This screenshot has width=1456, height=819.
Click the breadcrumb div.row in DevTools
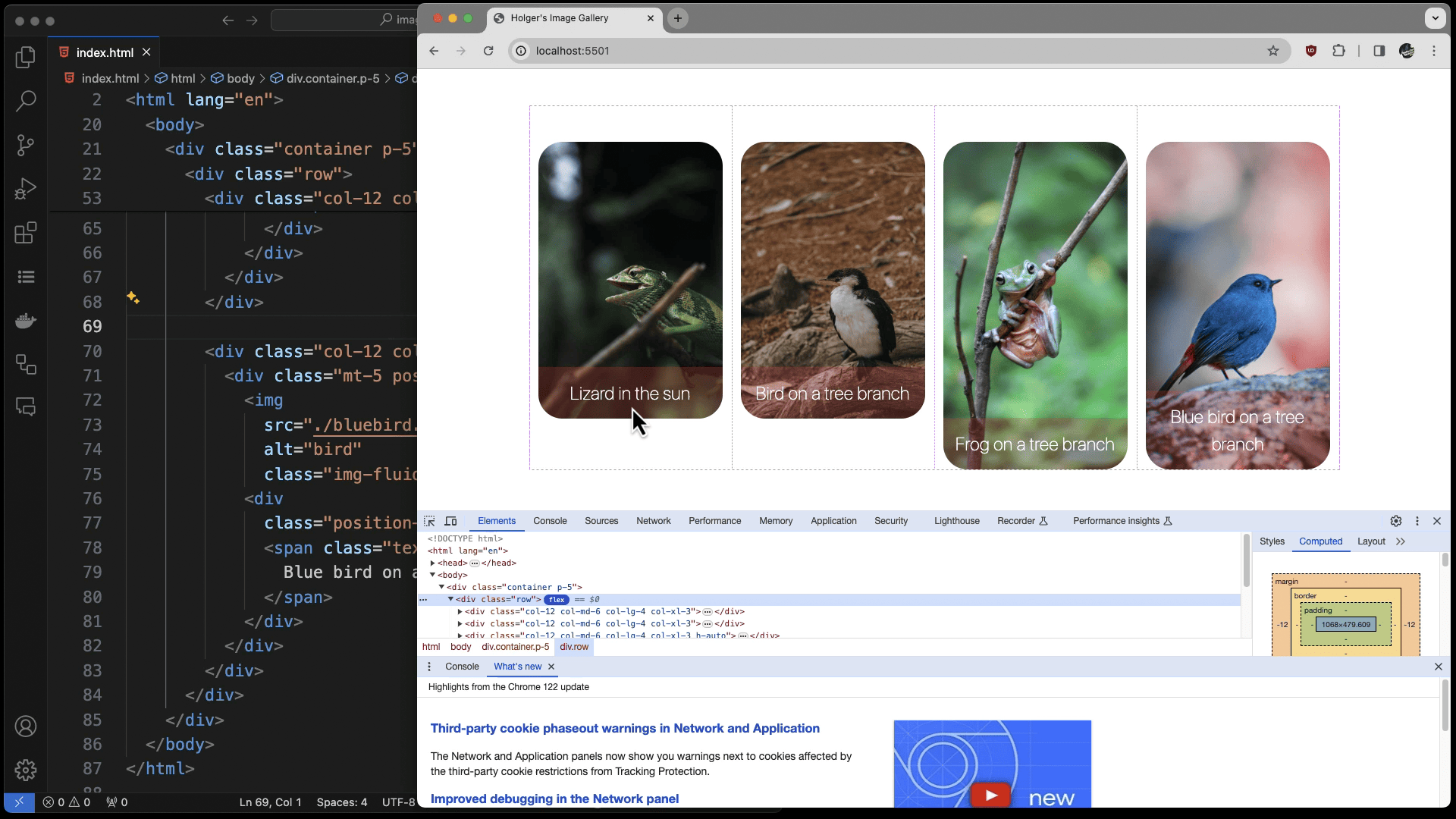click(x=574, y=646)
